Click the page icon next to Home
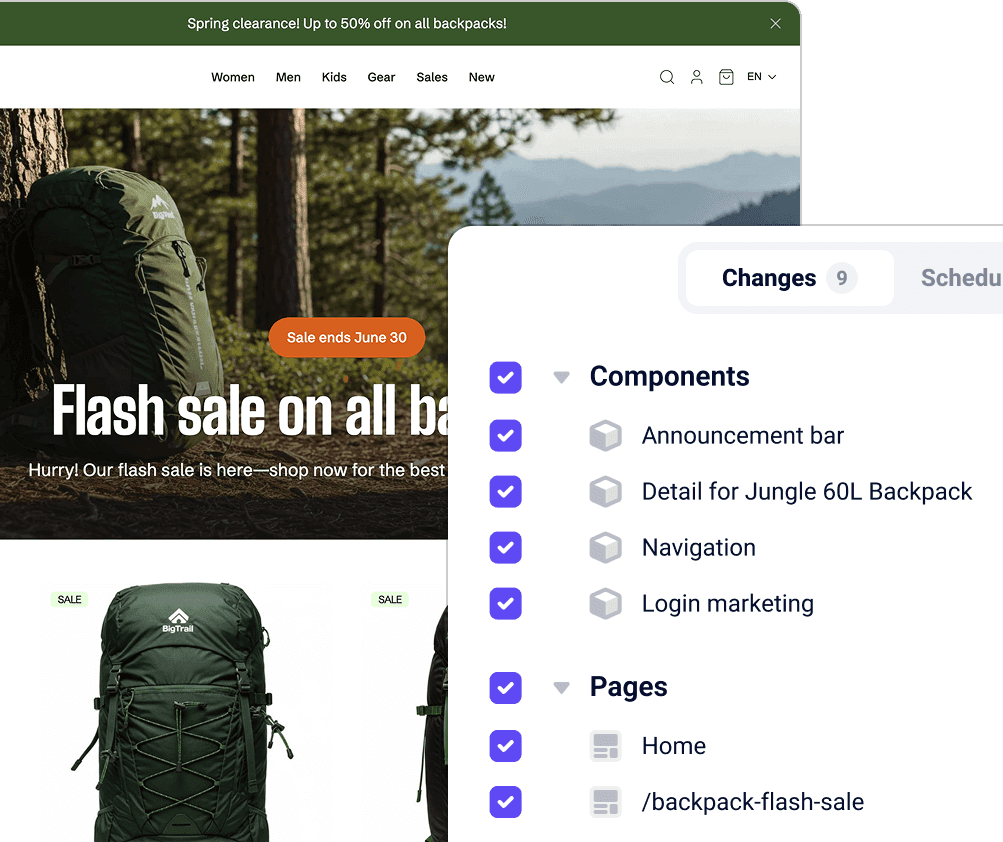 tap(605, 745)
